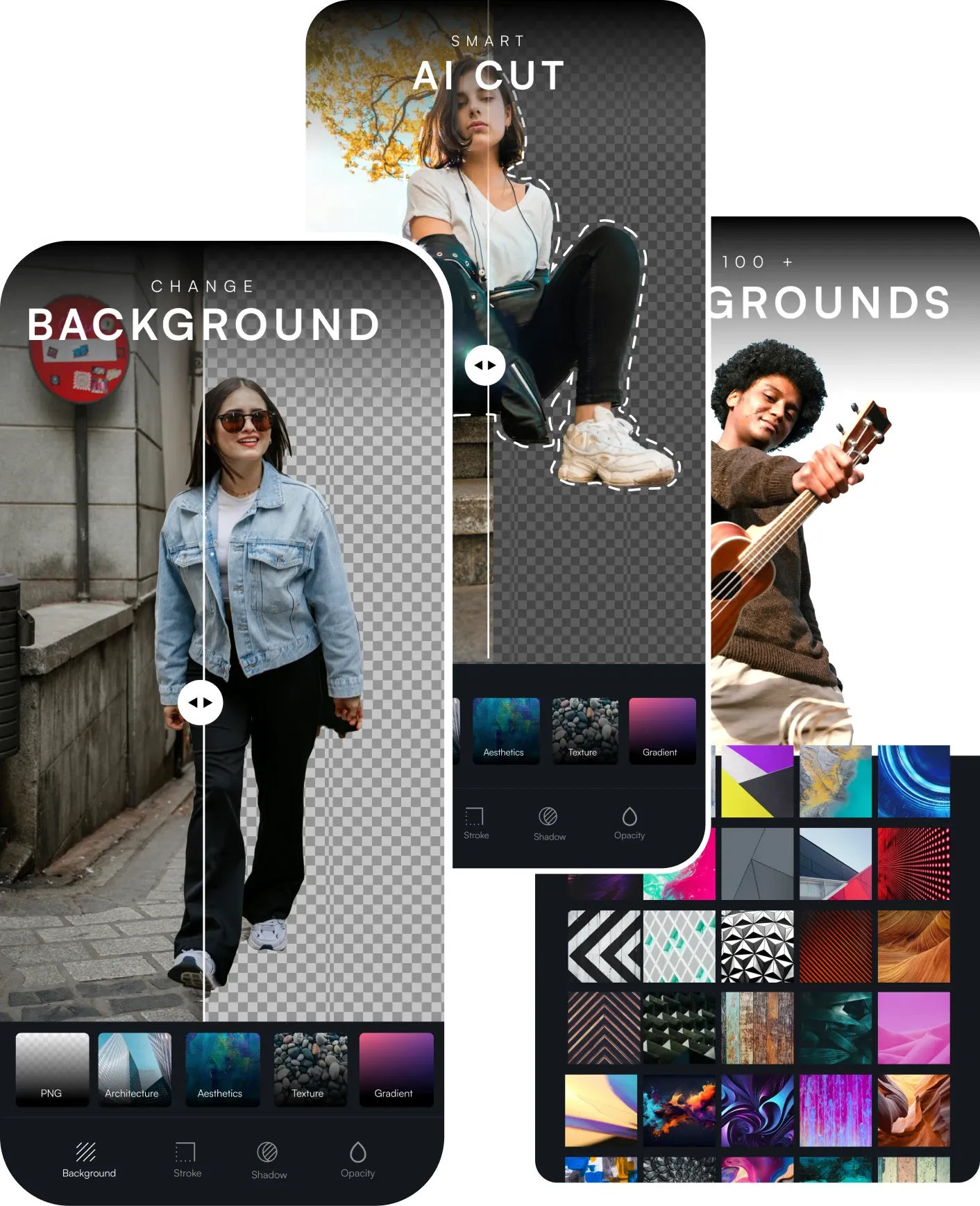Viewport: 980px width, 1206px height.
Task: Select Aesthetics category in left phone
Action: click(x=222, y=1069)
